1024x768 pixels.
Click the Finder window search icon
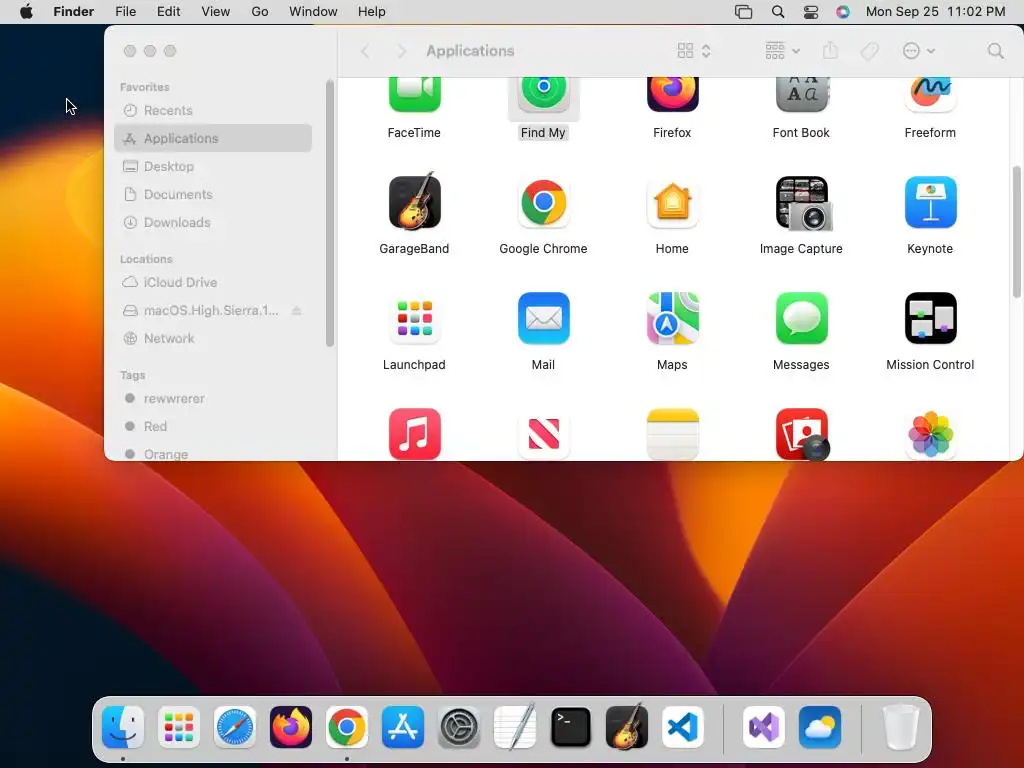(995, 51)
